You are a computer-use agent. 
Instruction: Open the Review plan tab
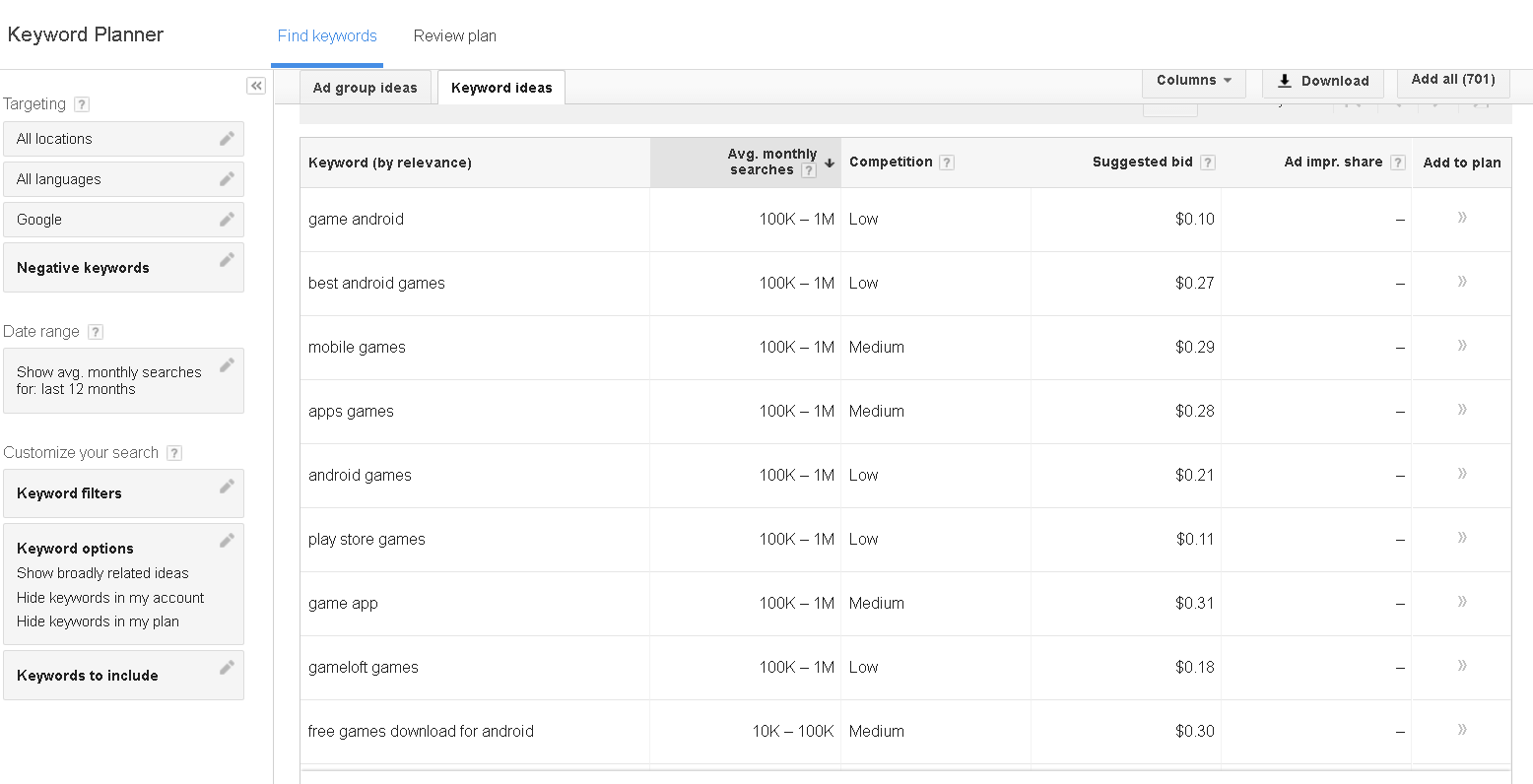(x=454, y=35)
